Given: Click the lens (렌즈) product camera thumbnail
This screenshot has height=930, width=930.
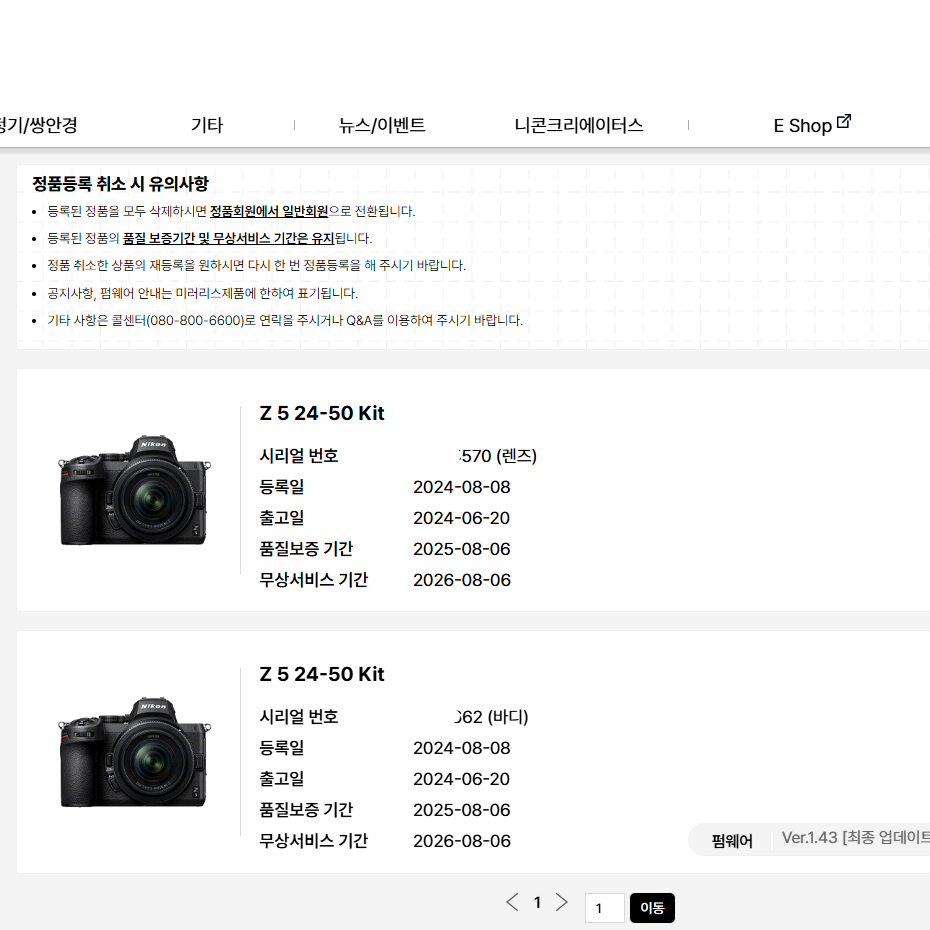Looking at the screenshot, I should (x=135, y=490).
